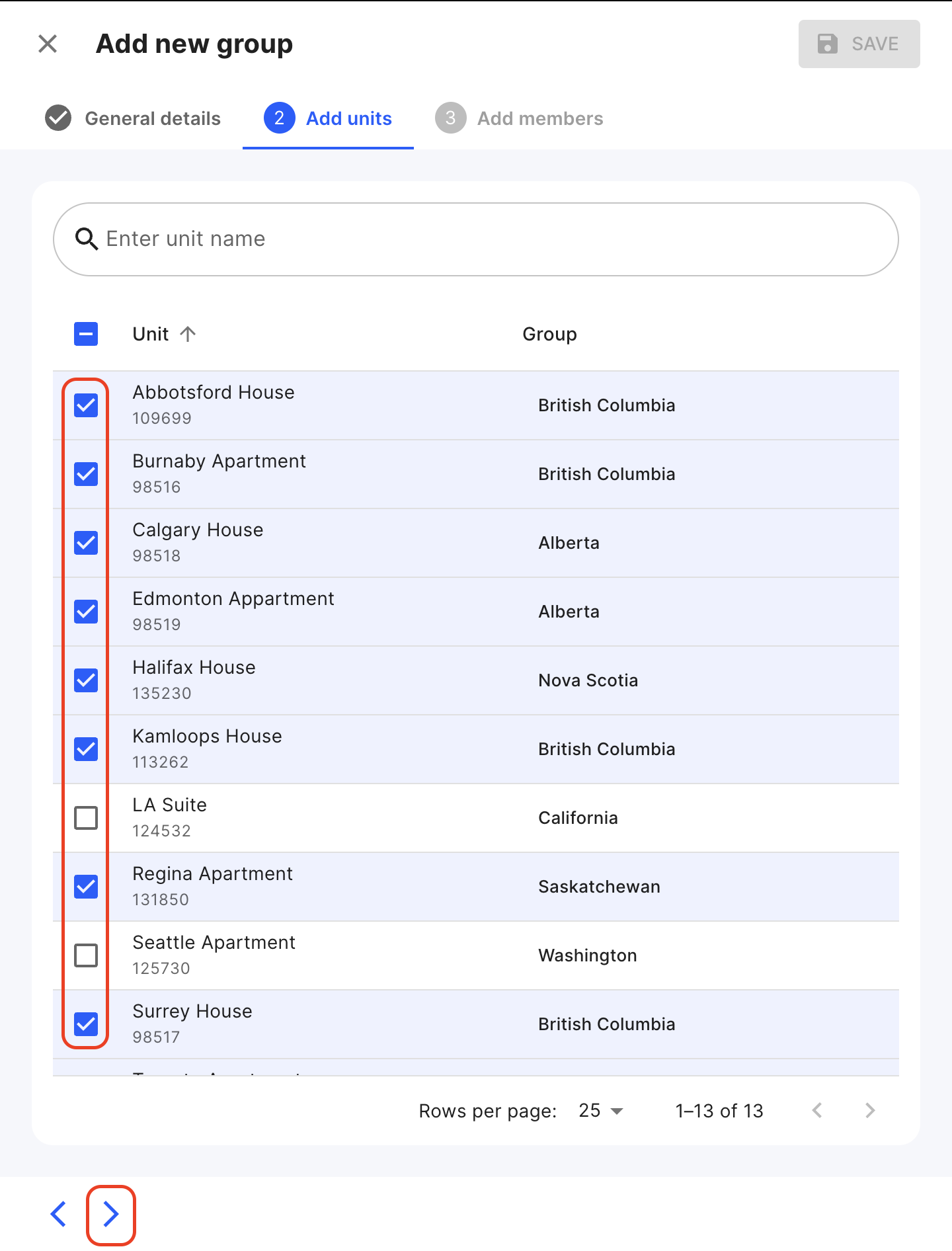Viewport: 952px width, 1251px height.
Task: Click the Enter unit name search field
Action: [476, 239]
